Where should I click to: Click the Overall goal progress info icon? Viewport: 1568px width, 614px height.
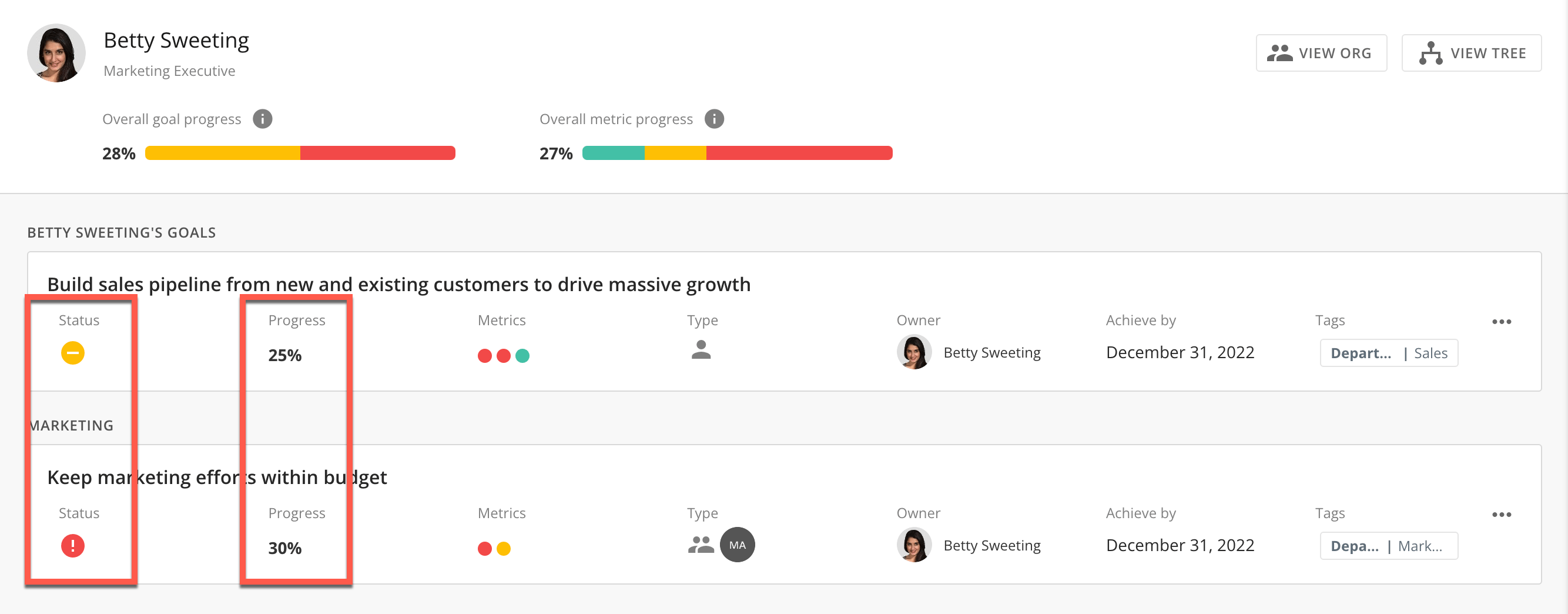[x=262, y=119]
